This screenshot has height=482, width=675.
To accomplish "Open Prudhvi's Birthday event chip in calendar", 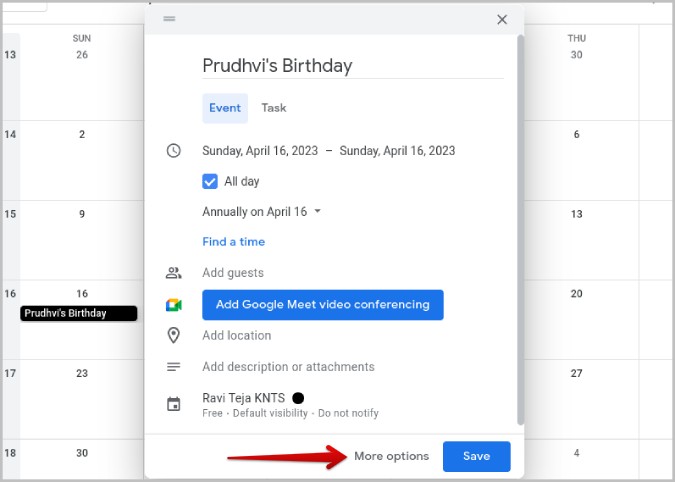I will [79, 313].
